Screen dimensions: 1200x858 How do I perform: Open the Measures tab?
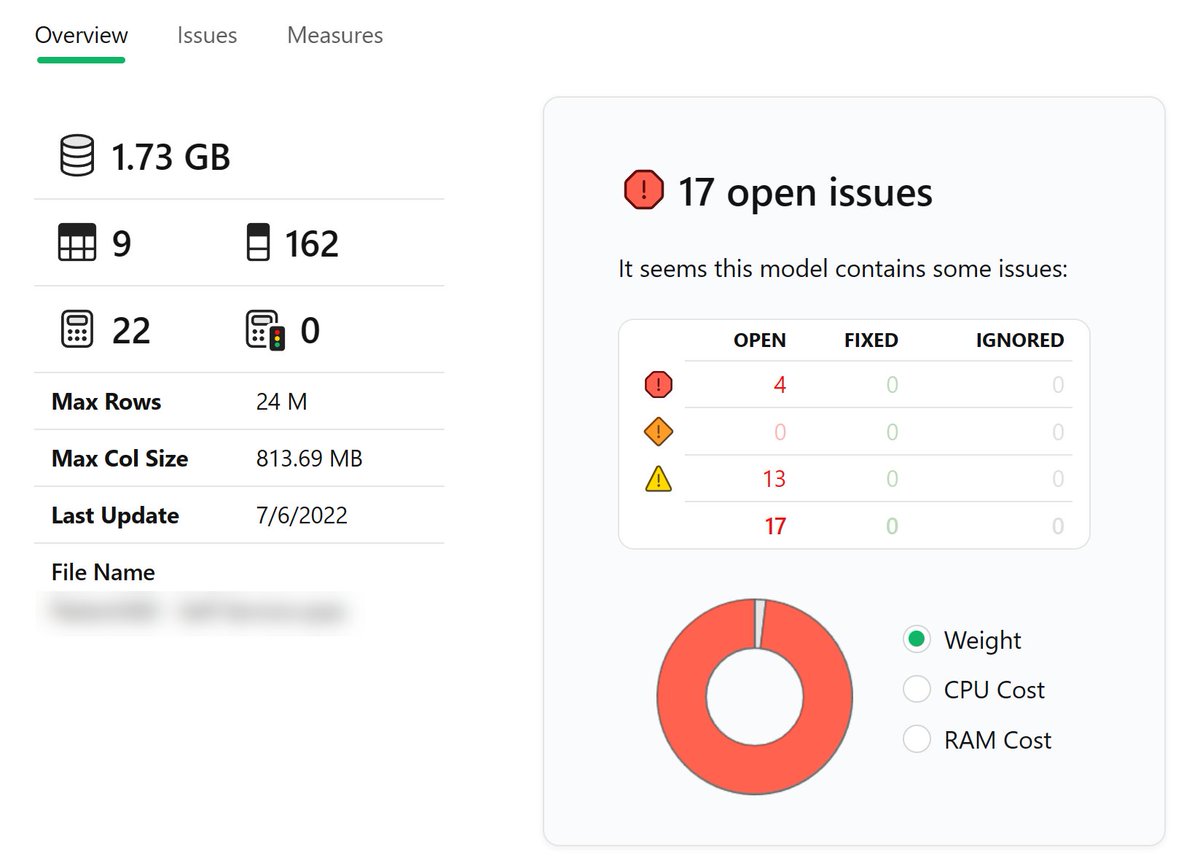tap(334, 35)
